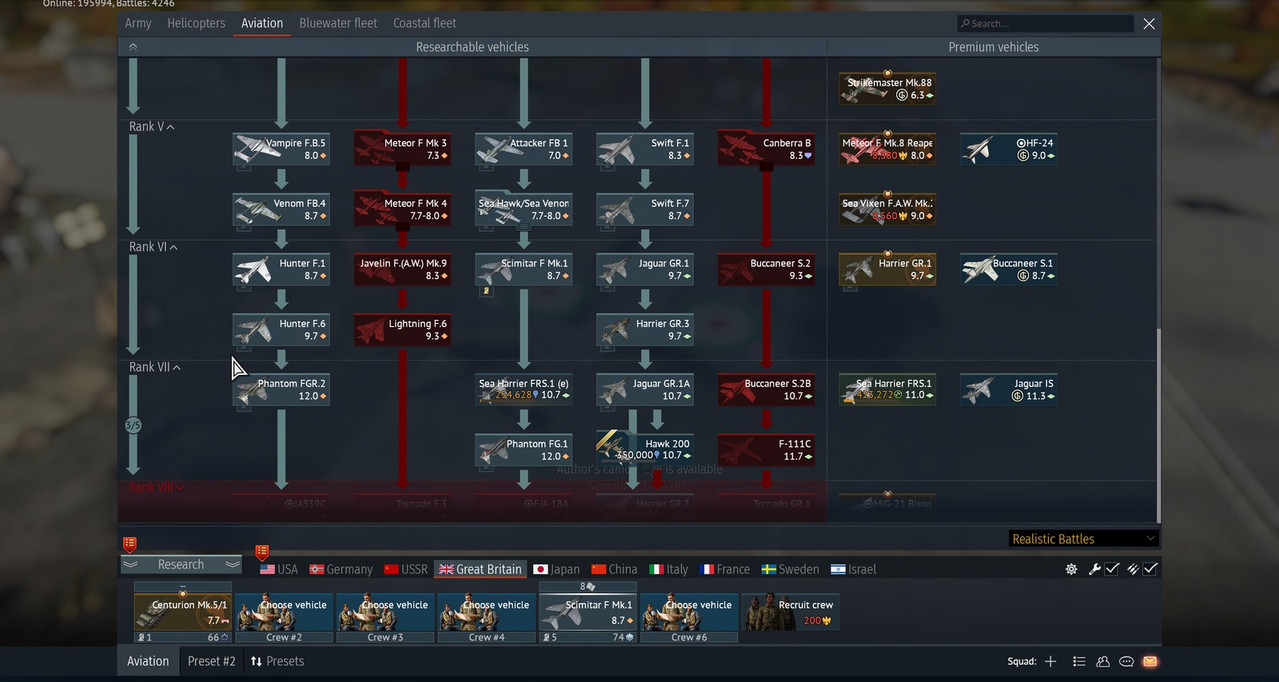This screenshot has width=1279, height=682.
Task: Open the settings gear above crew slots
Action: point(1071,569)
